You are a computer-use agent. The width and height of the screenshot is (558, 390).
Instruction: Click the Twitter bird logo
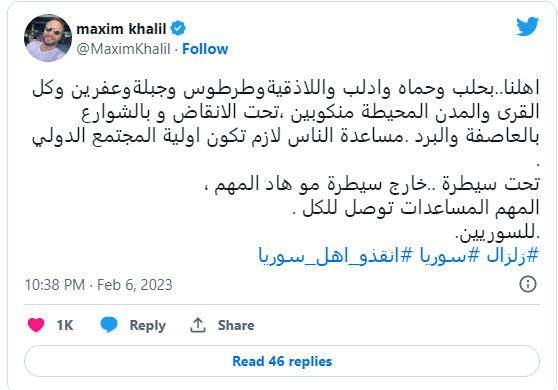pos(527,26)
